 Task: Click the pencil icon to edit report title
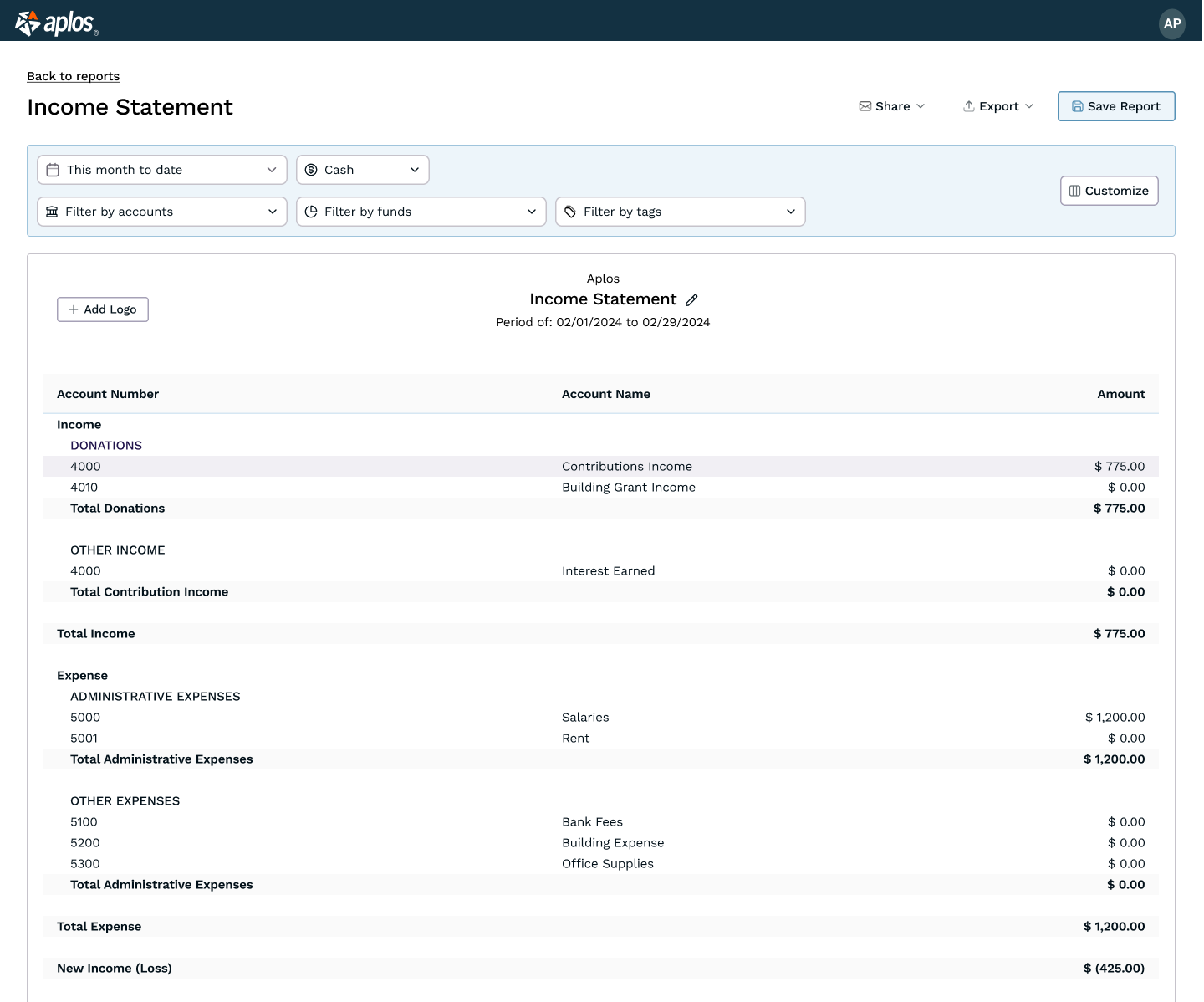point(691,299)
